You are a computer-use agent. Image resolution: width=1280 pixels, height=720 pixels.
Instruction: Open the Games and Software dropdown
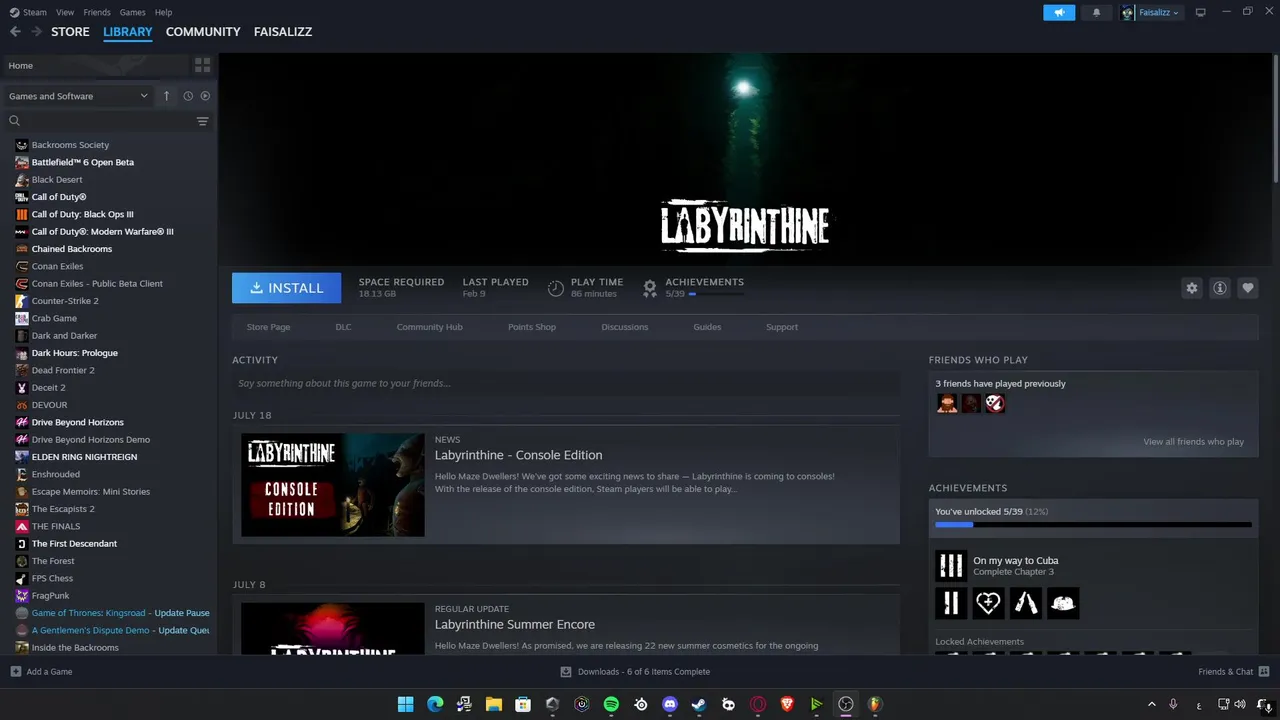(78, 96)
